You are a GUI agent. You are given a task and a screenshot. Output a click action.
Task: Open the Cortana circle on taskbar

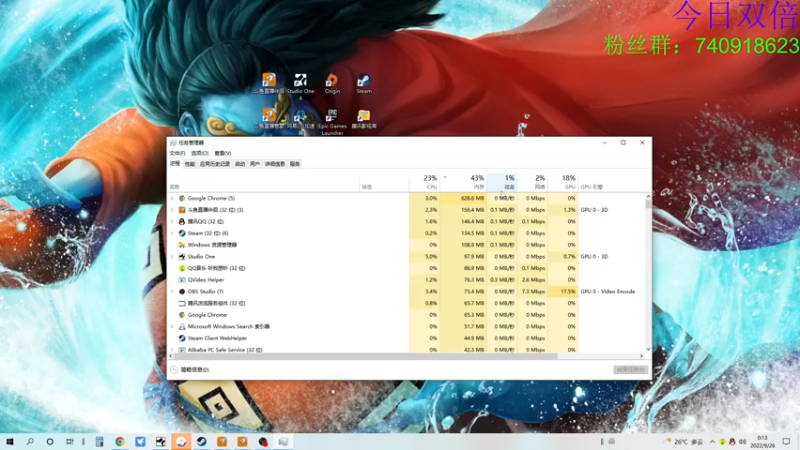click(50, 442)
